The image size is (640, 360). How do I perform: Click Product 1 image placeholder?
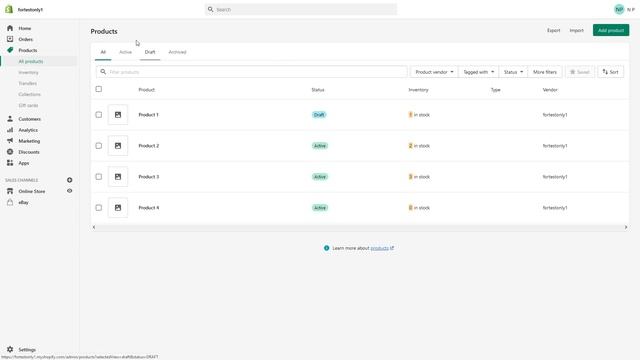(118, 115)
